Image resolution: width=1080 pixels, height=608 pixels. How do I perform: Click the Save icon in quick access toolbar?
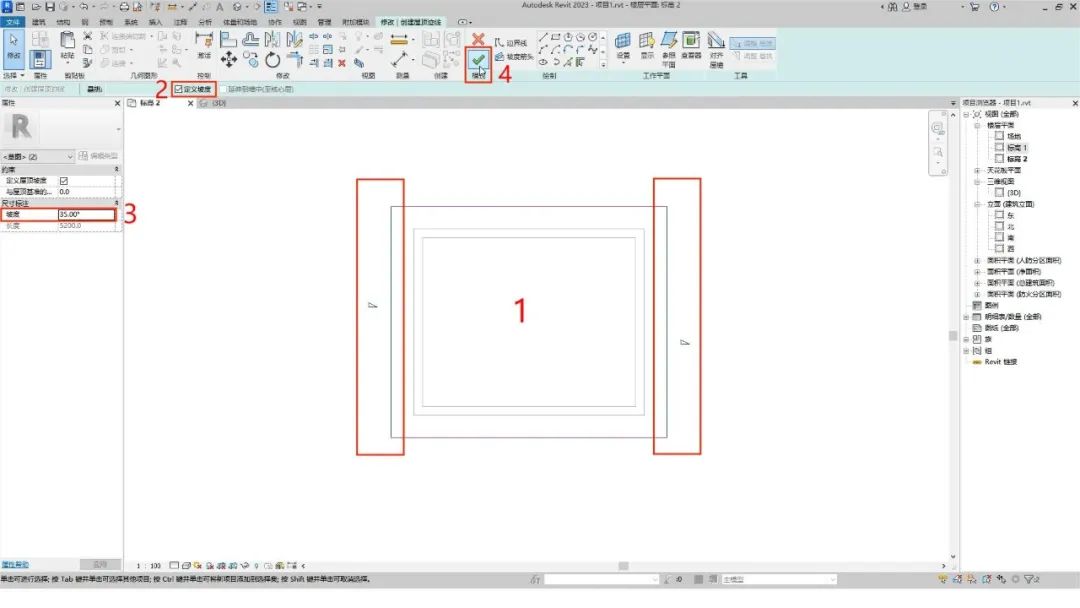click(50, 6)
